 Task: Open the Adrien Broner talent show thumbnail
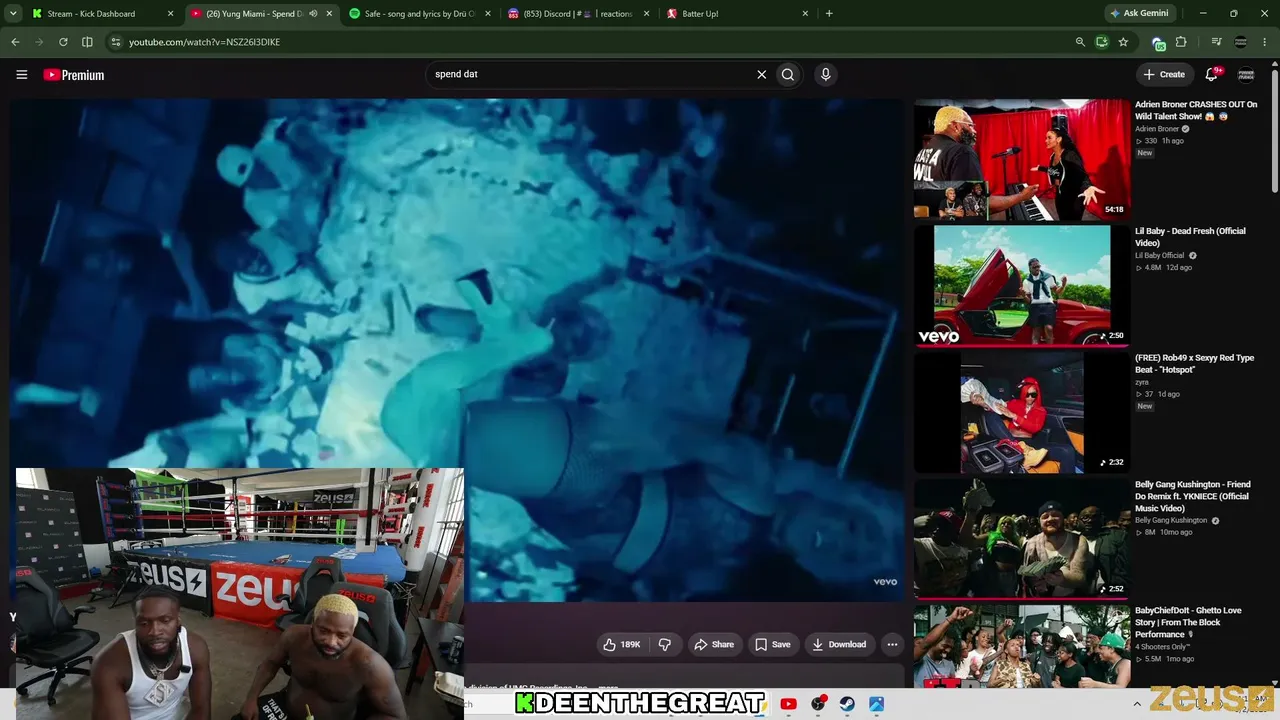[x=1021, y=159]
